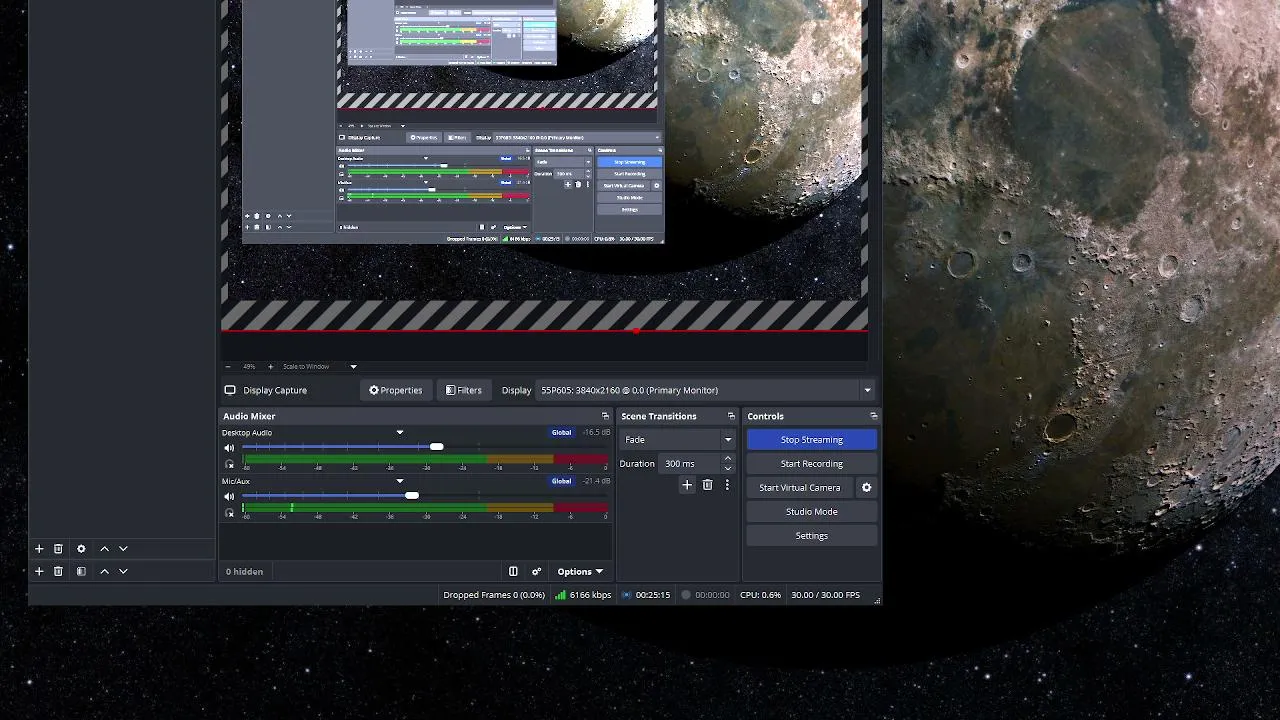Viewport: 1280px width, 720px height.
Task: Click the '-16.5 dB' Desktop Audio value
Action: 596,433
